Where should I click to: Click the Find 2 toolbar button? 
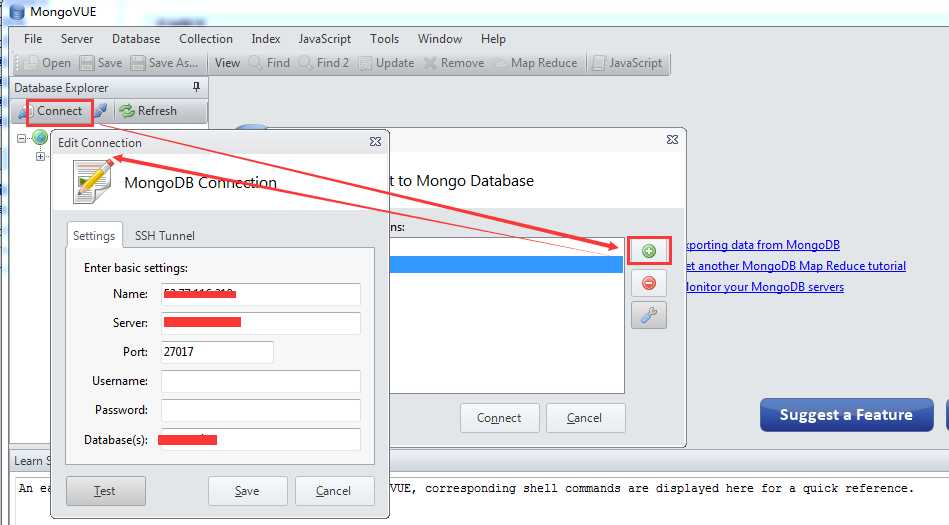(324, 63)
